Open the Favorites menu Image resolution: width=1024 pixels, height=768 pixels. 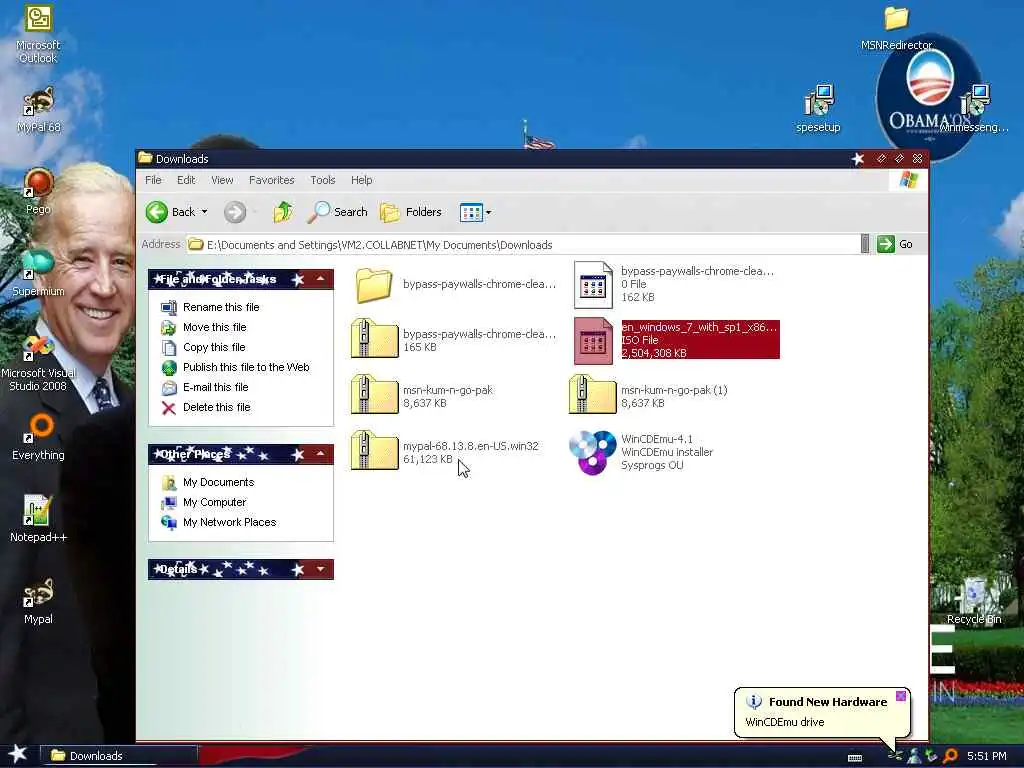(x=272, y=180)
